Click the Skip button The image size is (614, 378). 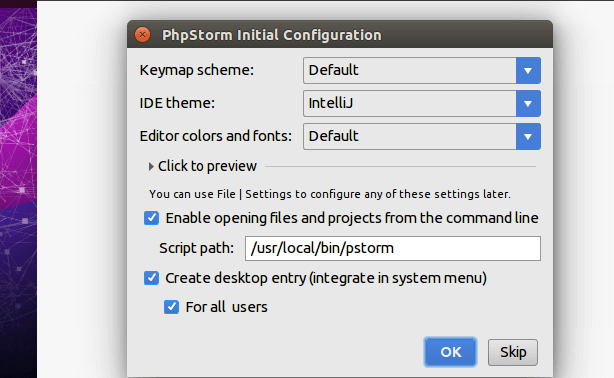pos(513,352)
